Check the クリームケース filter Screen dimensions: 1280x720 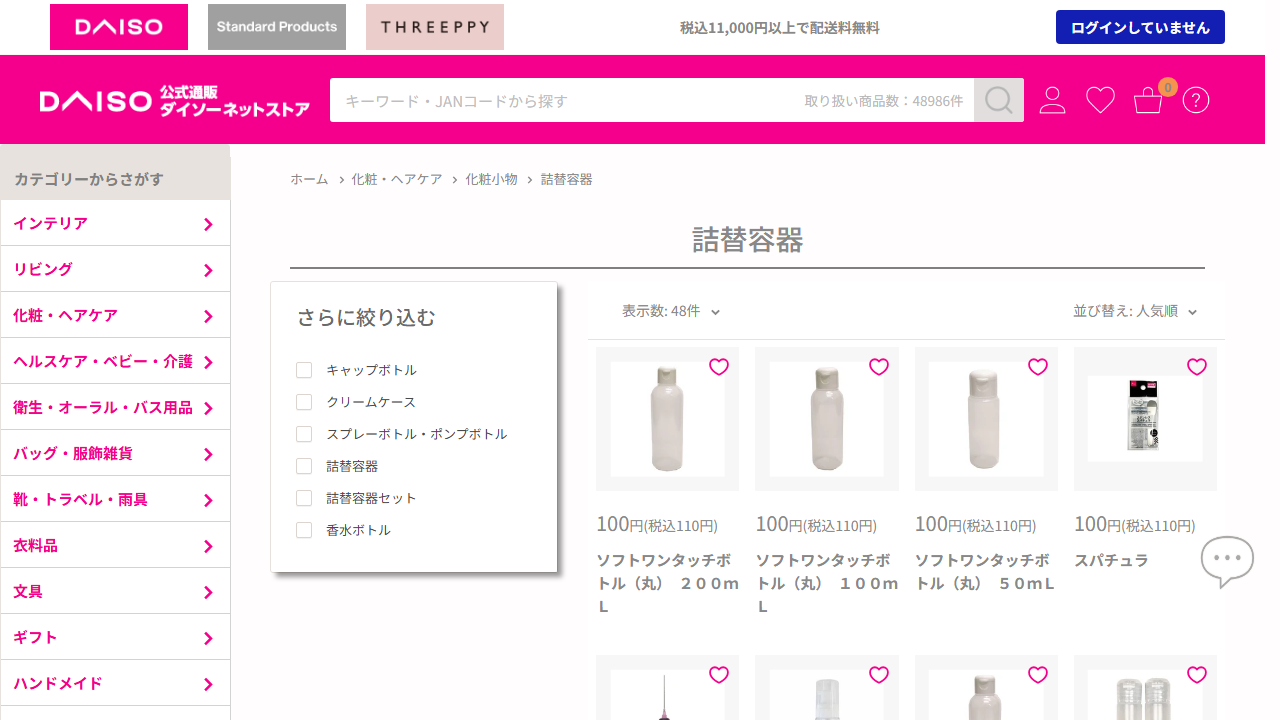click(x=304, y=402)
